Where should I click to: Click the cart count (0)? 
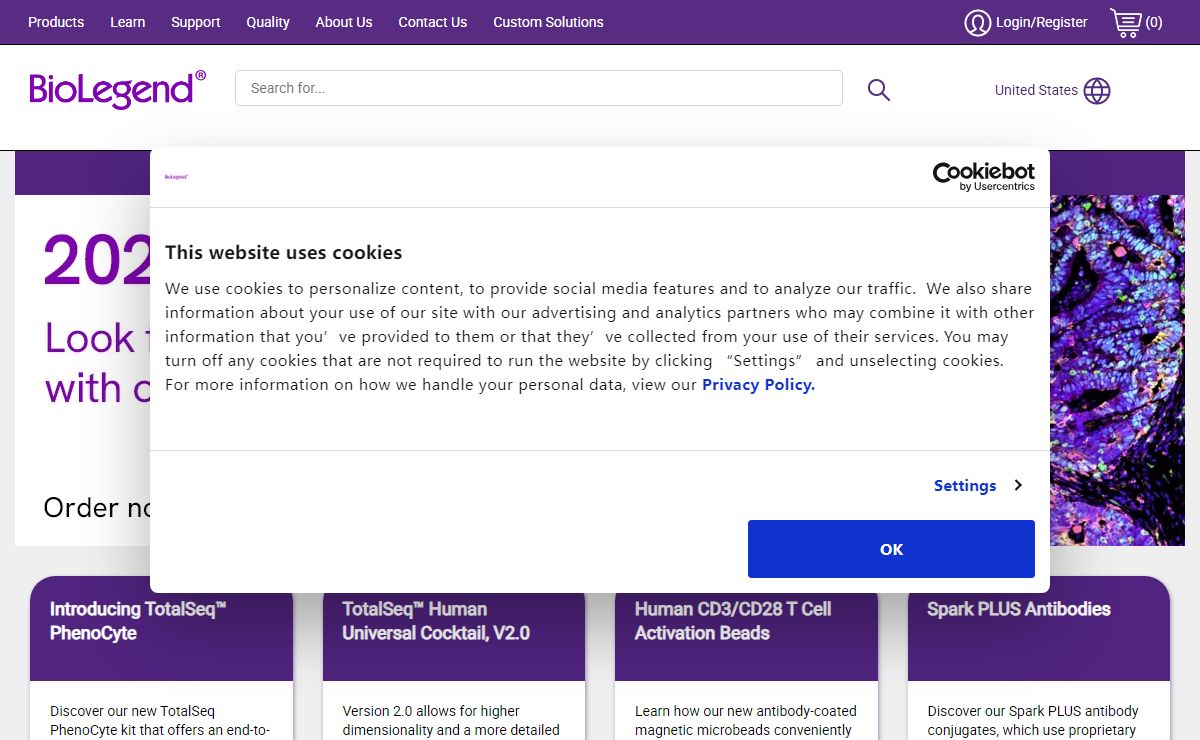tap(1154, 22)
